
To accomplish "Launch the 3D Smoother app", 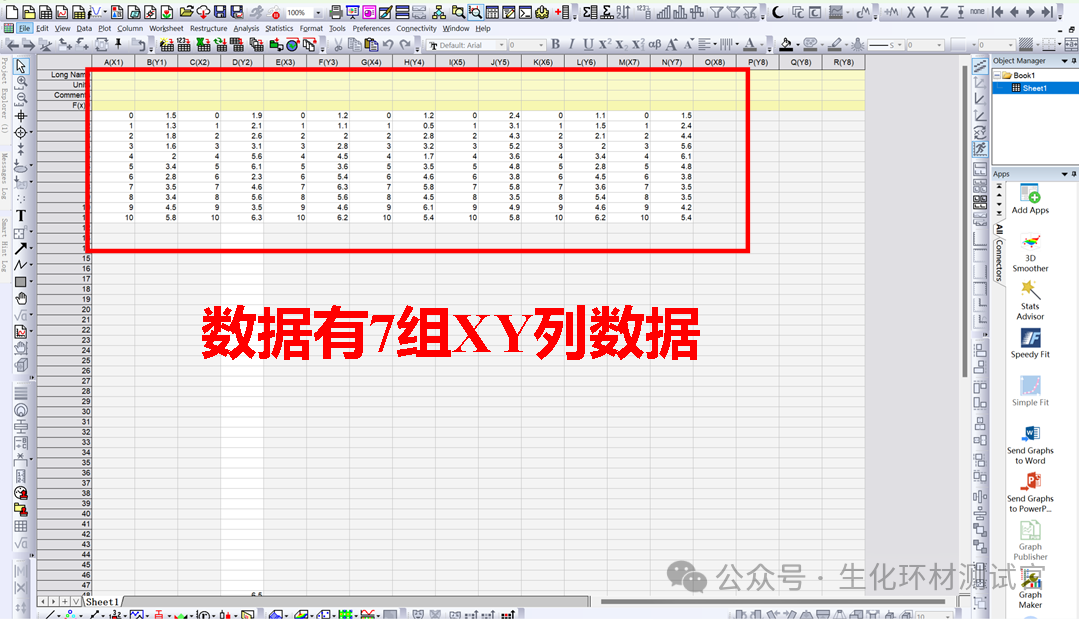I will pos(1030,254).
